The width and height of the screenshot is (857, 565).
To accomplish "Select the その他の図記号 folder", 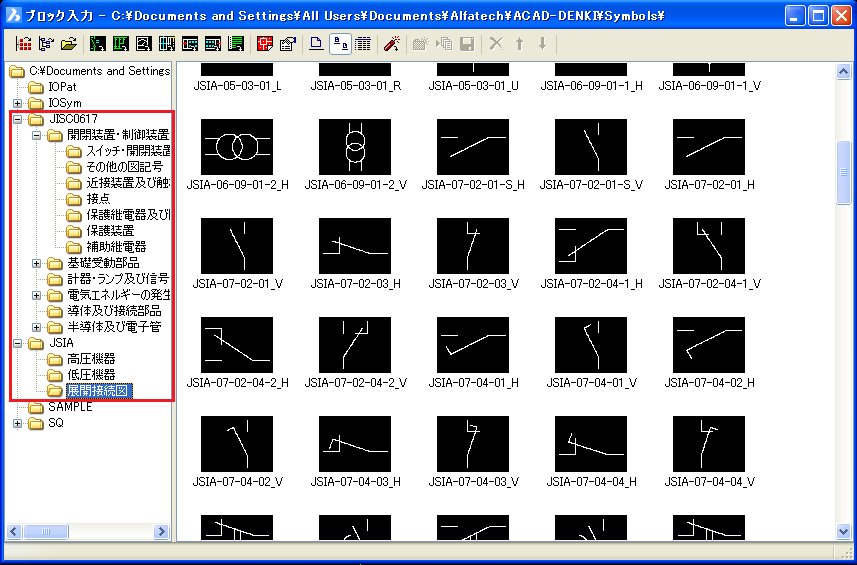I will tap(124, 167).
